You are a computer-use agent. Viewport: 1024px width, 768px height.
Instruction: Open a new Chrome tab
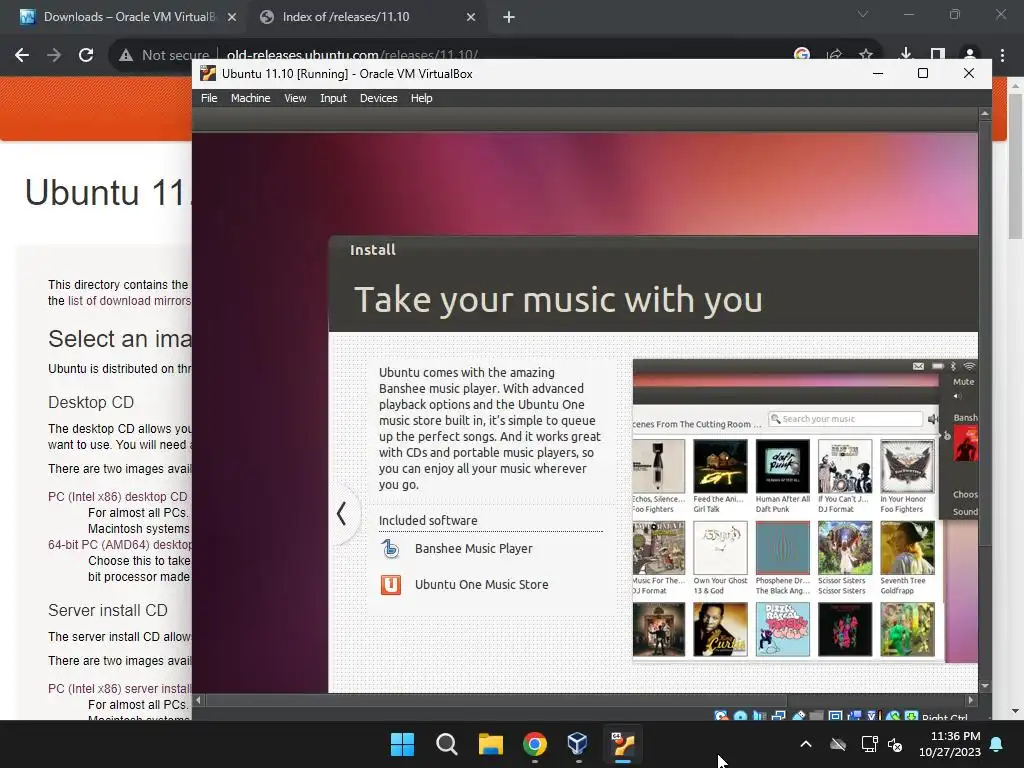point(509,18)
